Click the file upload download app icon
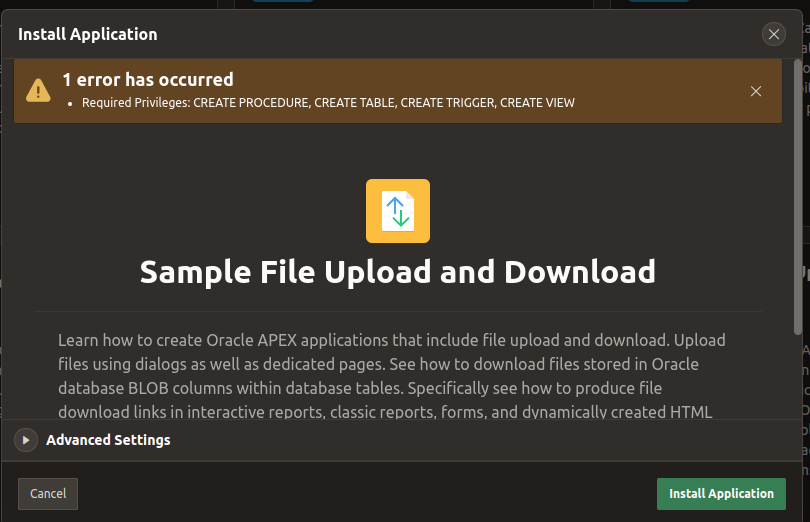This screenshot has height=522, width=810. 398,211
